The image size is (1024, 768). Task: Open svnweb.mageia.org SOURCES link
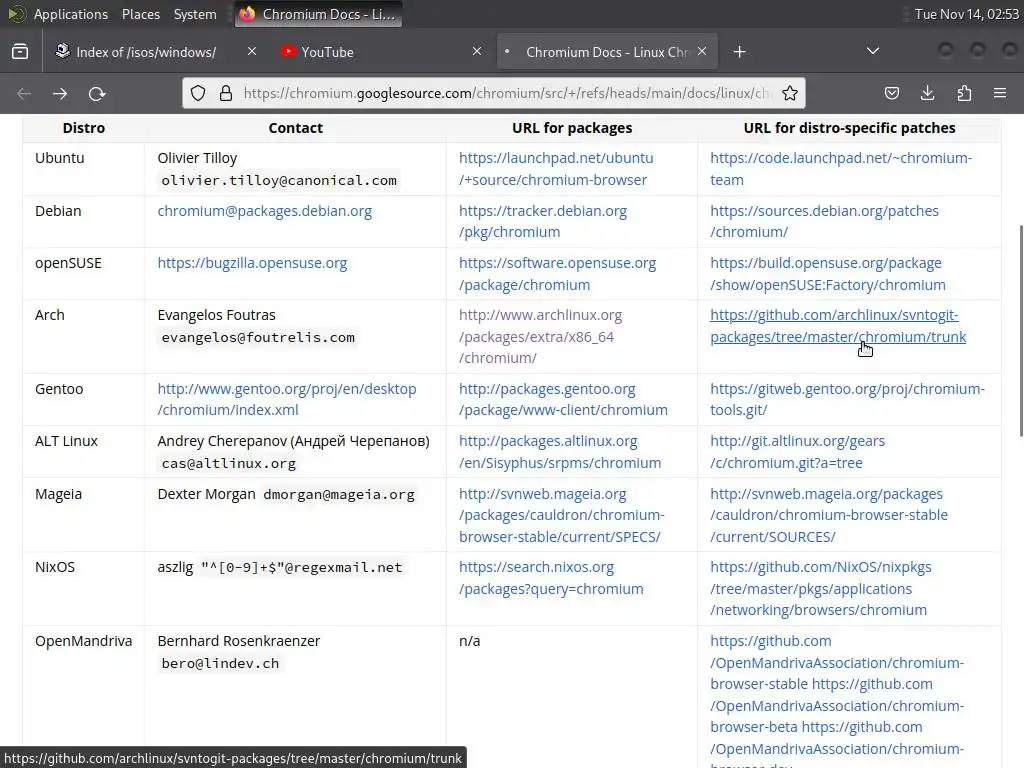click(829, 515)
